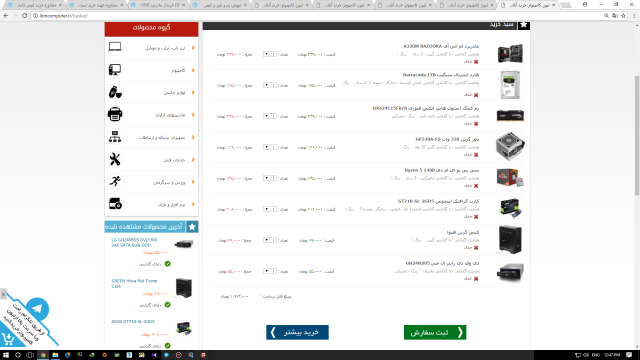This screenshot has height=360, width=640.
Task: Open quantity dropdown for GP330A-ES power supply
Action: point(269,147)
